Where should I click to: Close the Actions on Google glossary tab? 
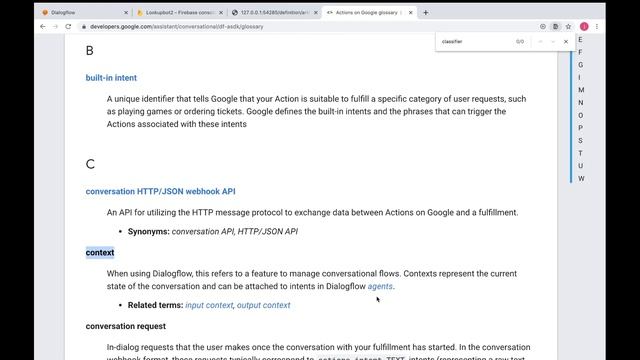click(411, 13)
